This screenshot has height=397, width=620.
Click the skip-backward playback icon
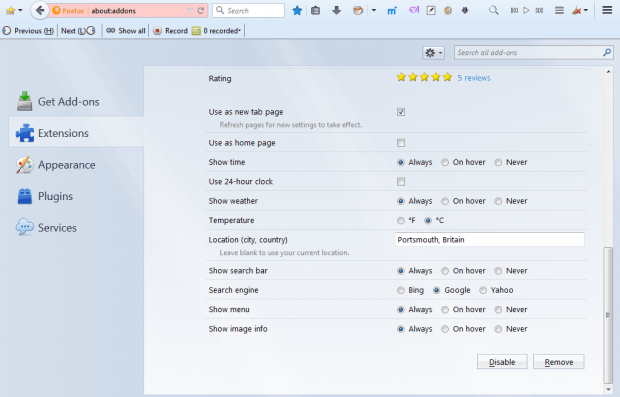coord(514,11)
